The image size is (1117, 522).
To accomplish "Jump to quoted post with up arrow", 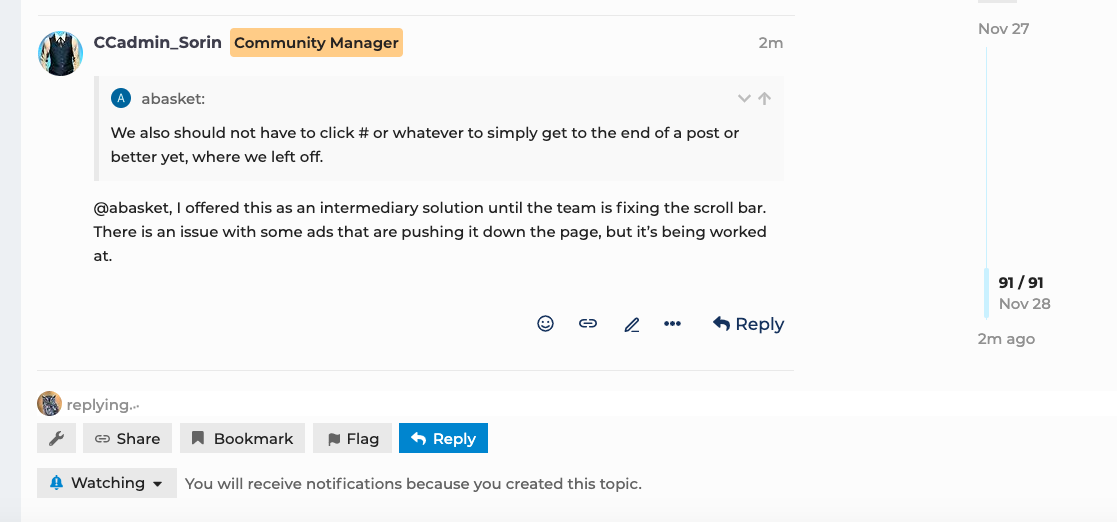I will (764, 98).
